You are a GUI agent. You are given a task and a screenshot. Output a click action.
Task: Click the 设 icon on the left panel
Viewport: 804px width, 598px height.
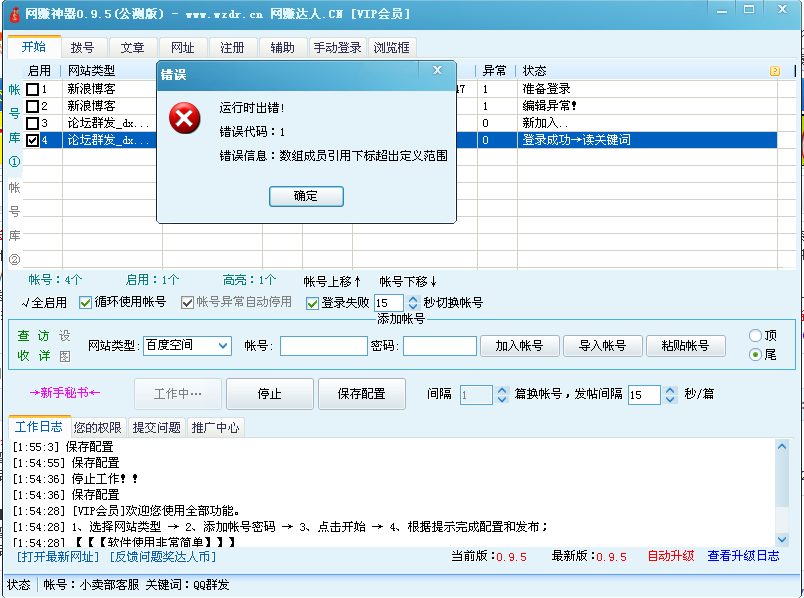click(x=66, y=337)
